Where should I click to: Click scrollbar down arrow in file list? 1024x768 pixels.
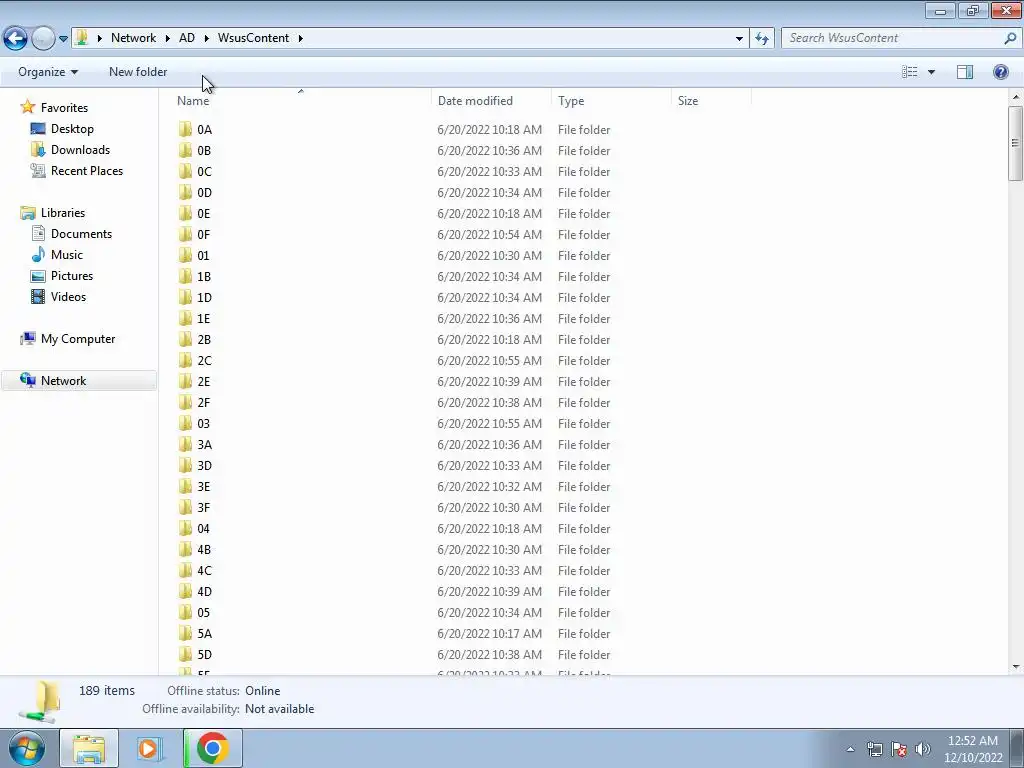tap(1016, 667)
